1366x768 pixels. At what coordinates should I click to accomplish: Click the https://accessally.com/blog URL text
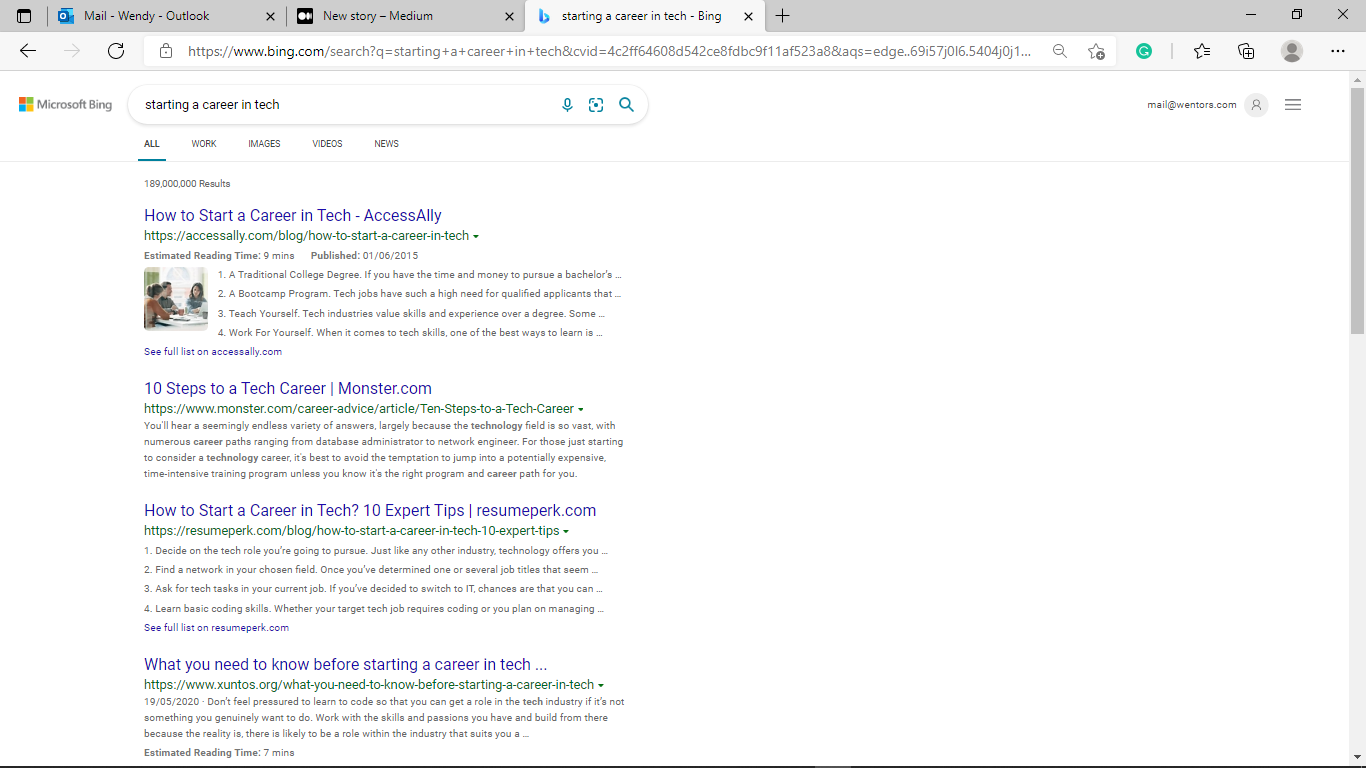pos(306,236)
